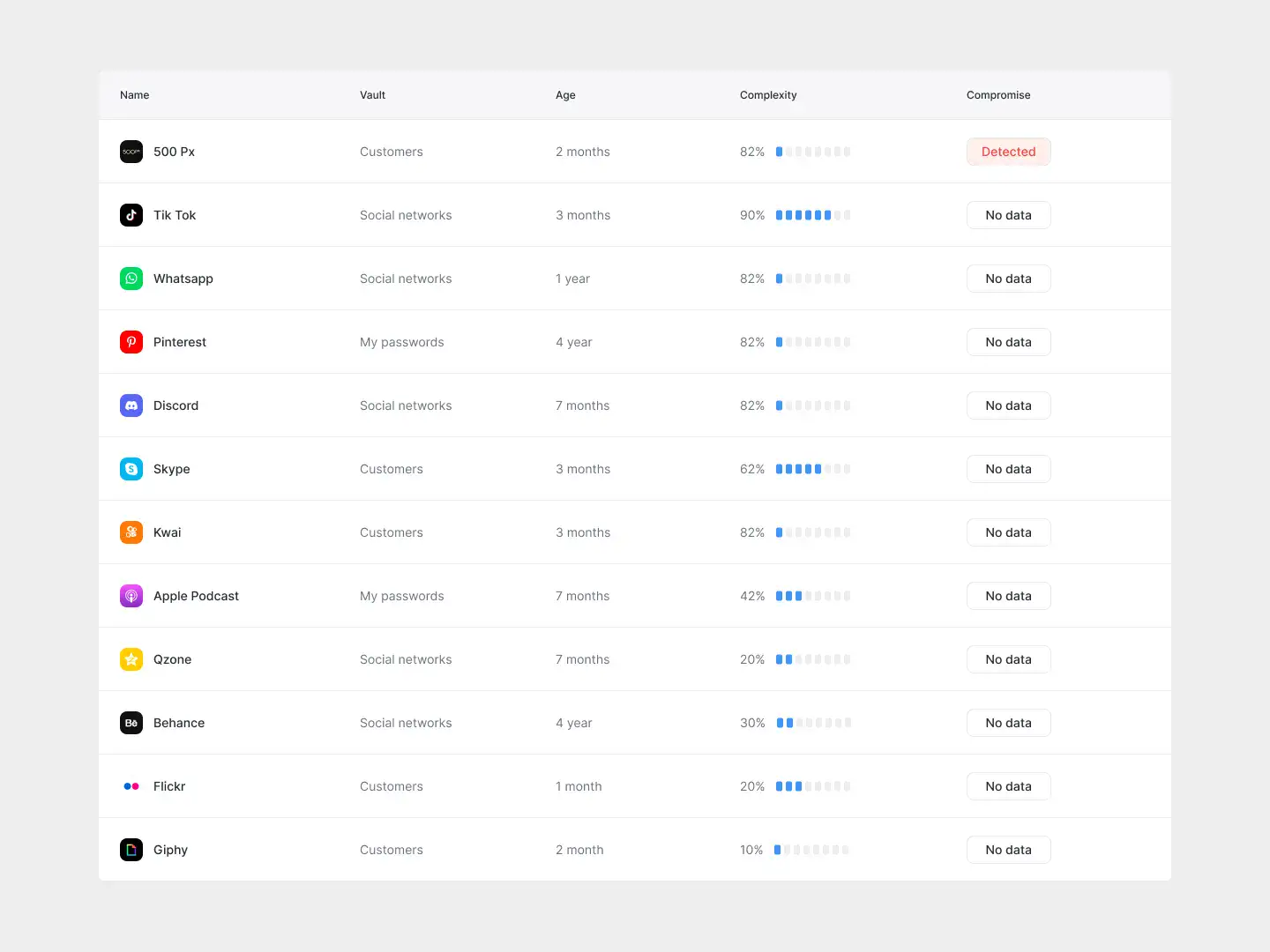Click No data button in Giphy row
This screenshot has height=952, width=1270.
(x=1008, y=850)
